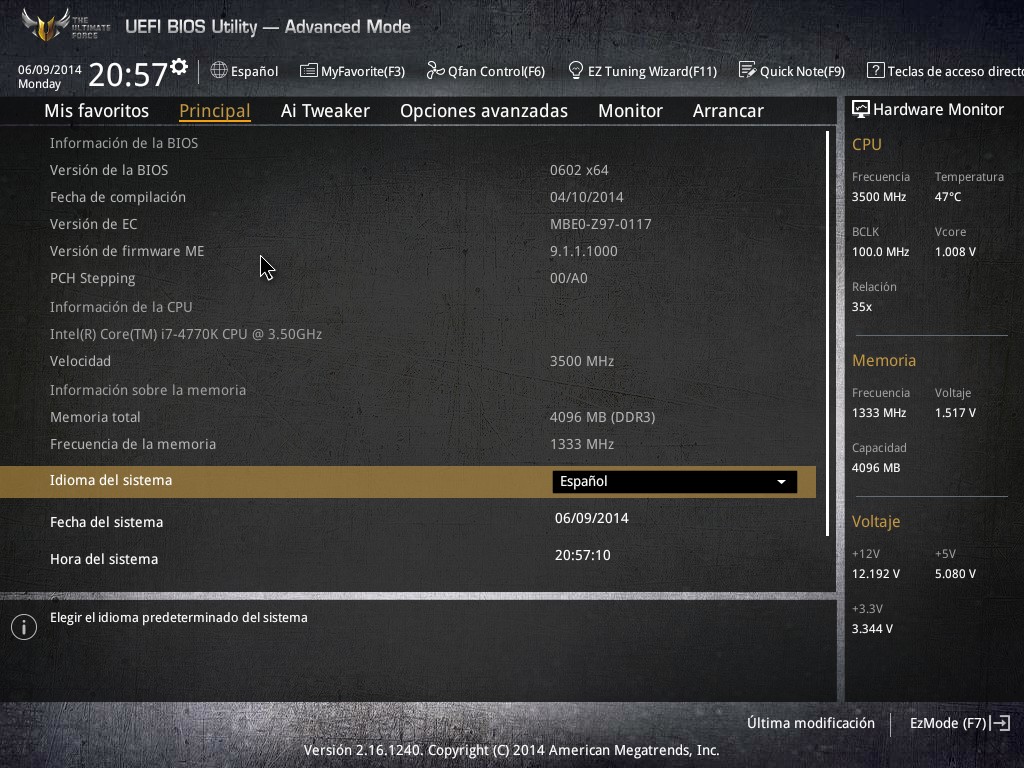1024x768 pixels.
Task: Click the Memoria total label
Action: click(x=95, y=417)
